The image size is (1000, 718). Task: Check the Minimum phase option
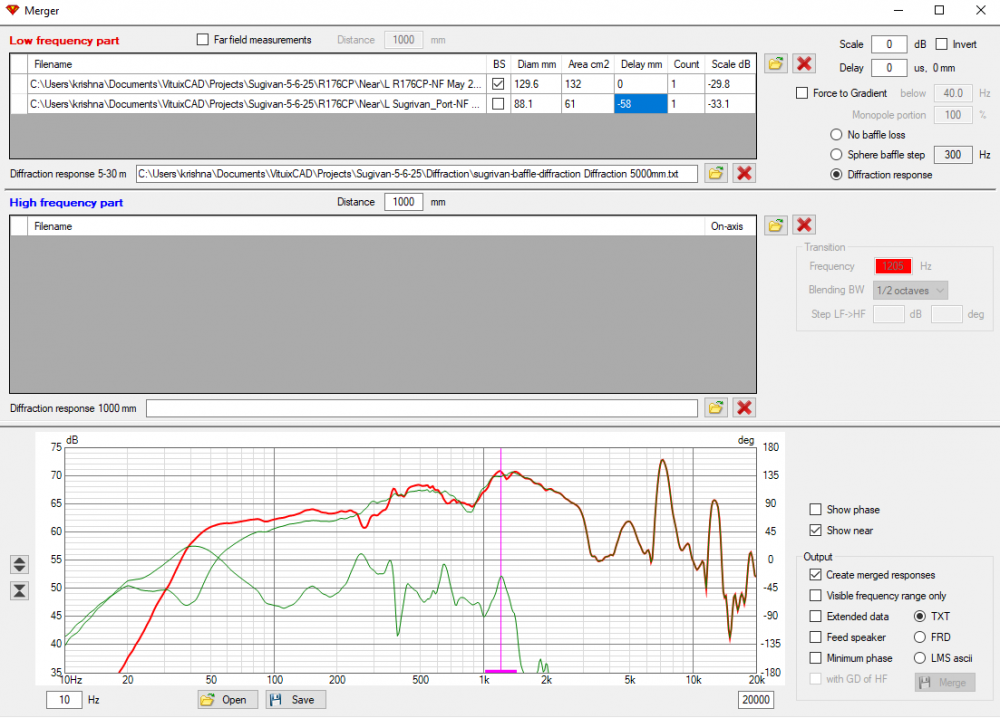tap(816, 658)
